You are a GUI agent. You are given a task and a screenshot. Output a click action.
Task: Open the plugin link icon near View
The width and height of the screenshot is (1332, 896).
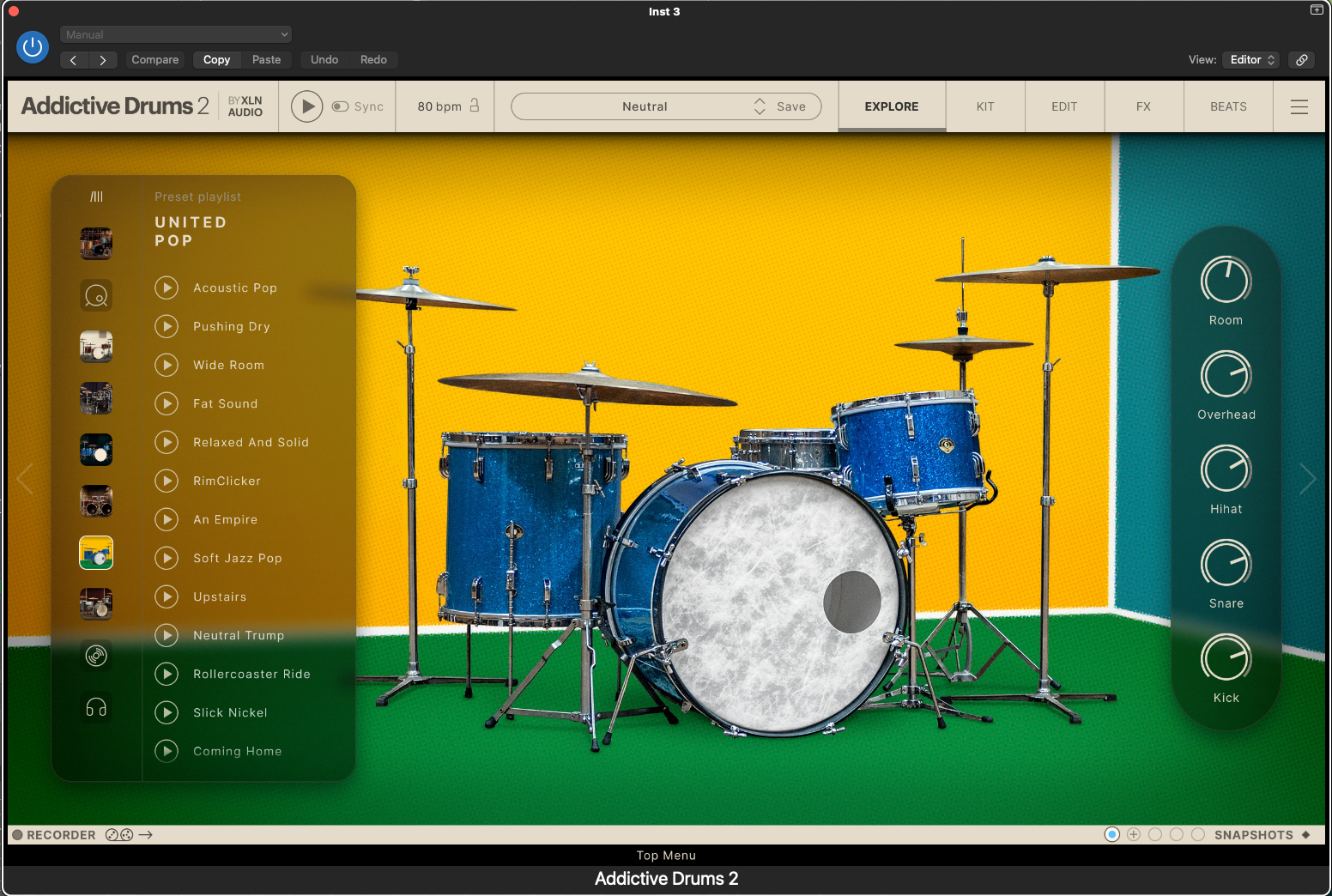click(x=1301, y=60)
